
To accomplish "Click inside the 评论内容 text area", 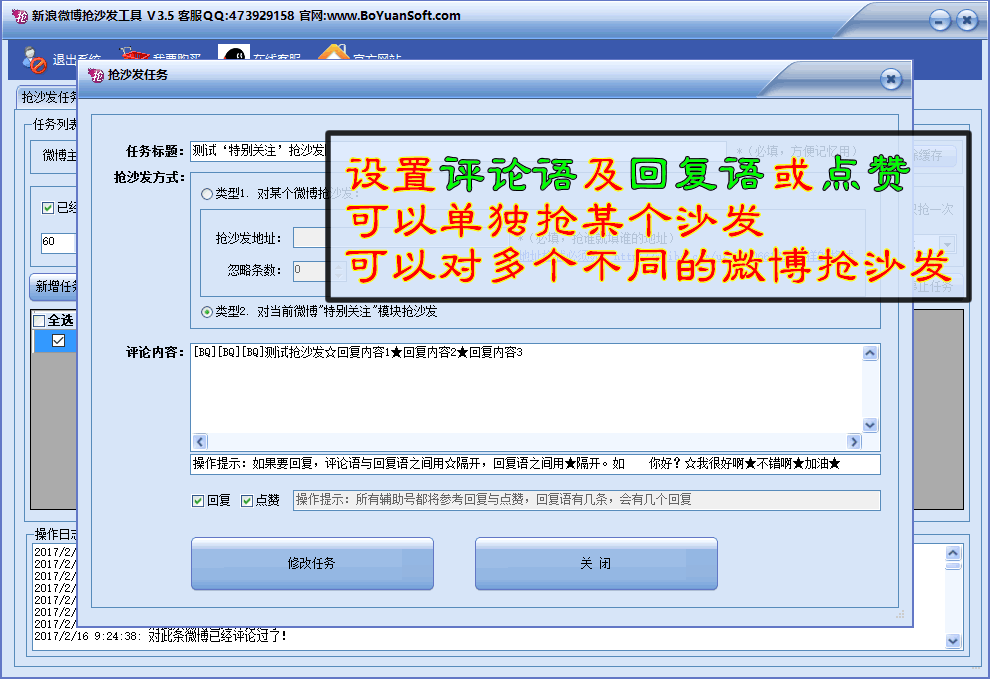I will (527, 389).
